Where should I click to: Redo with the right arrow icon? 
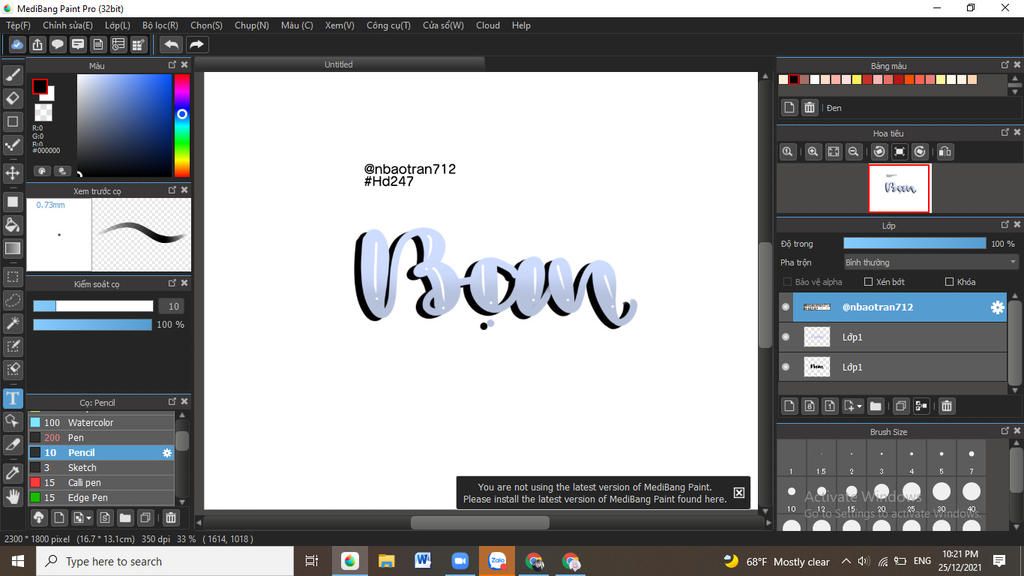click(196, 44)
